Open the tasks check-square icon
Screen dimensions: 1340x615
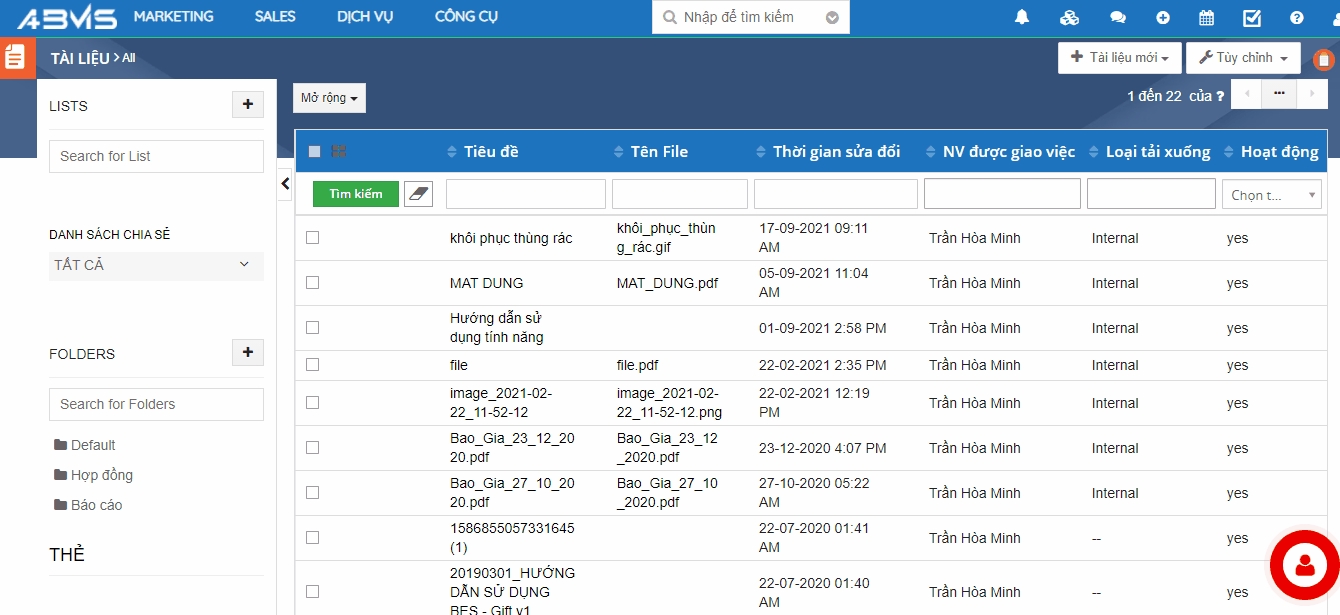pos(1252,17)
